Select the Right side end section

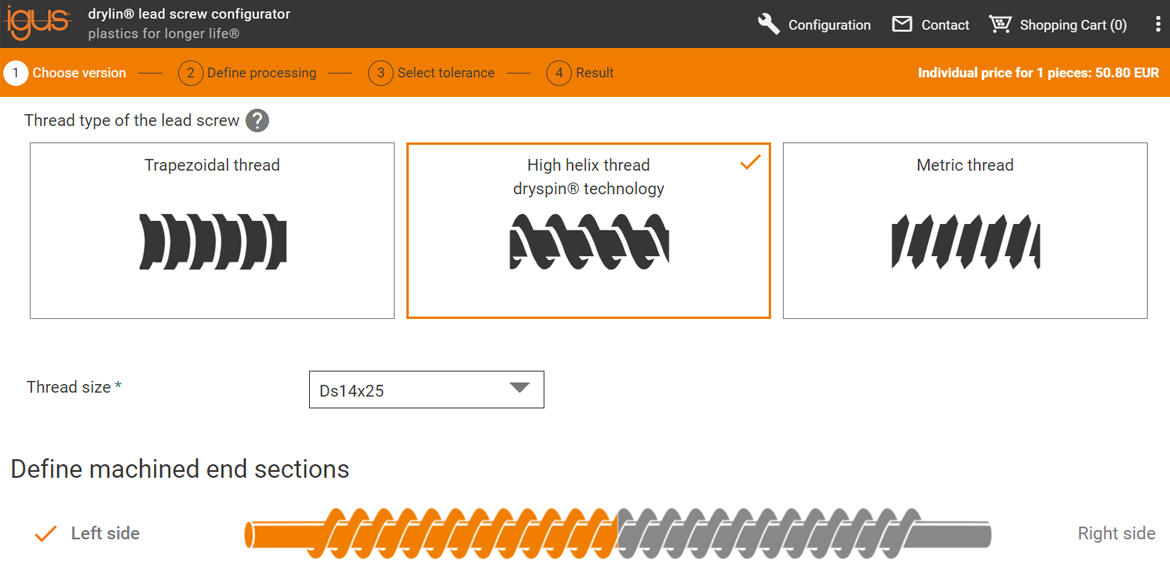1116,534
